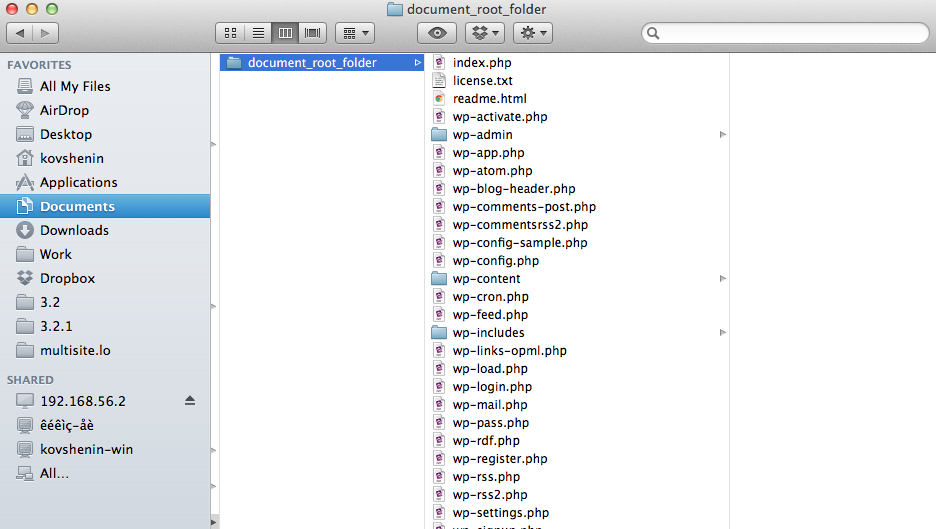Select wp-load.php file
This screenshot has width=936, height=529.
(577, 368)
